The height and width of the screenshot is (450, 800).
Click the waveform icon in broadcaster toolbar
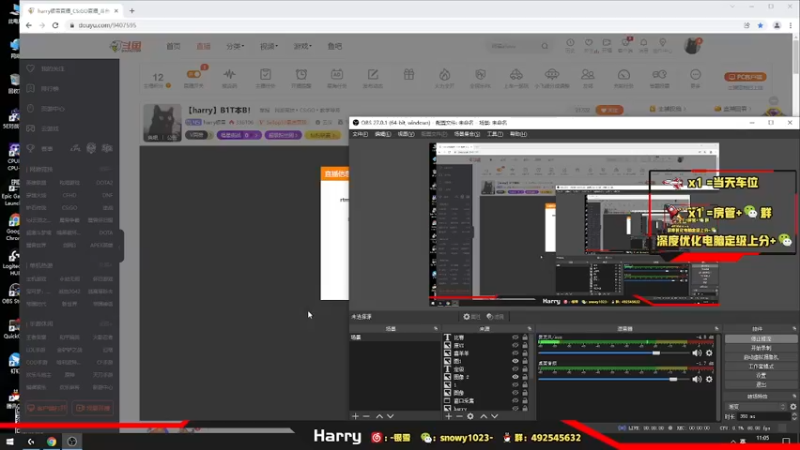230,74
